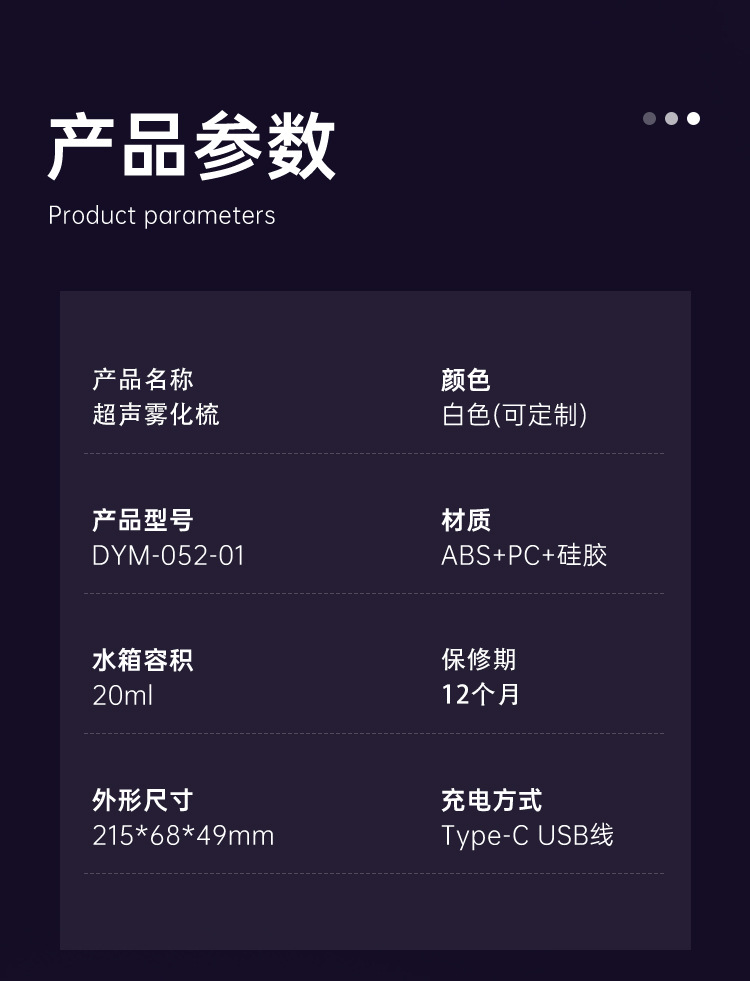Image resolution: width=750 pixels, height=981 pixels.
Task: Select the 产品型号 label
Action: 143,520
